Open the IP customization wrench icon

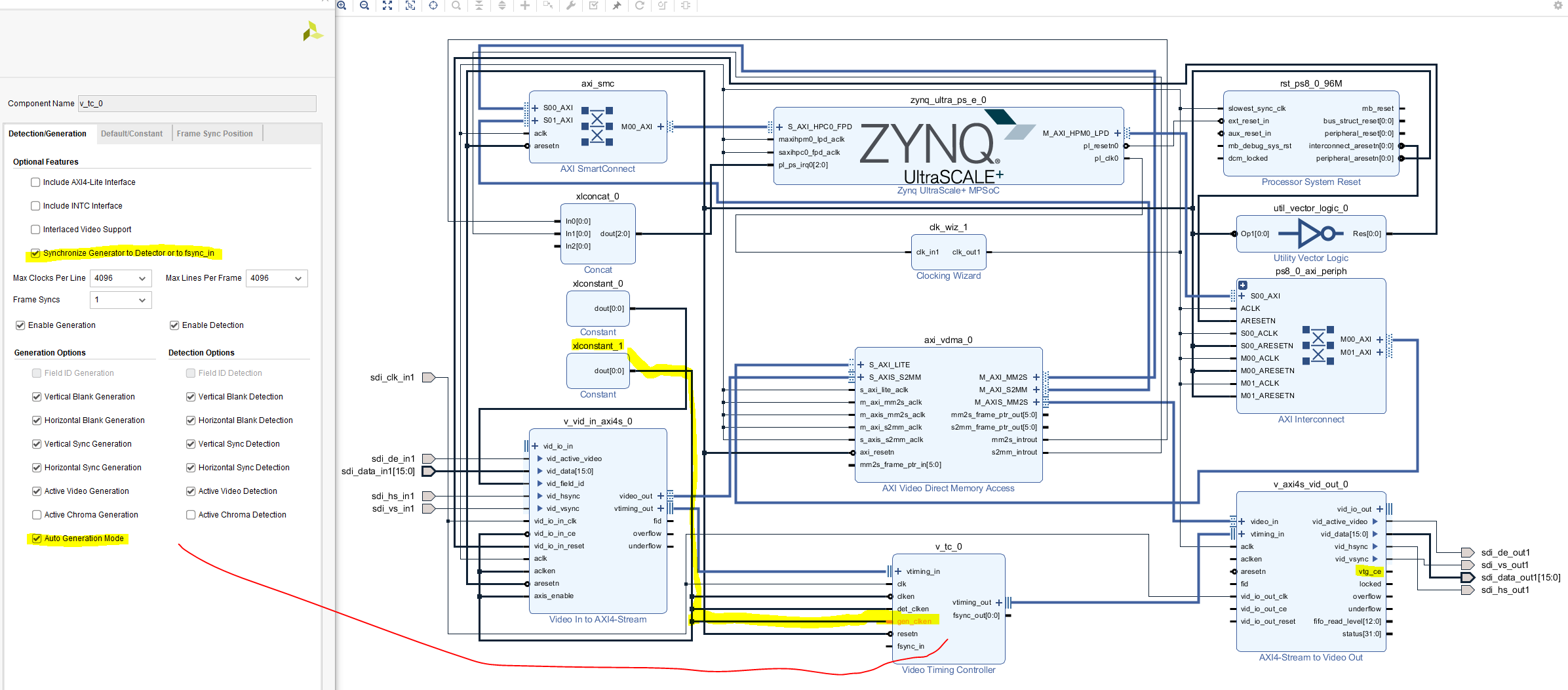pos(570,6)
